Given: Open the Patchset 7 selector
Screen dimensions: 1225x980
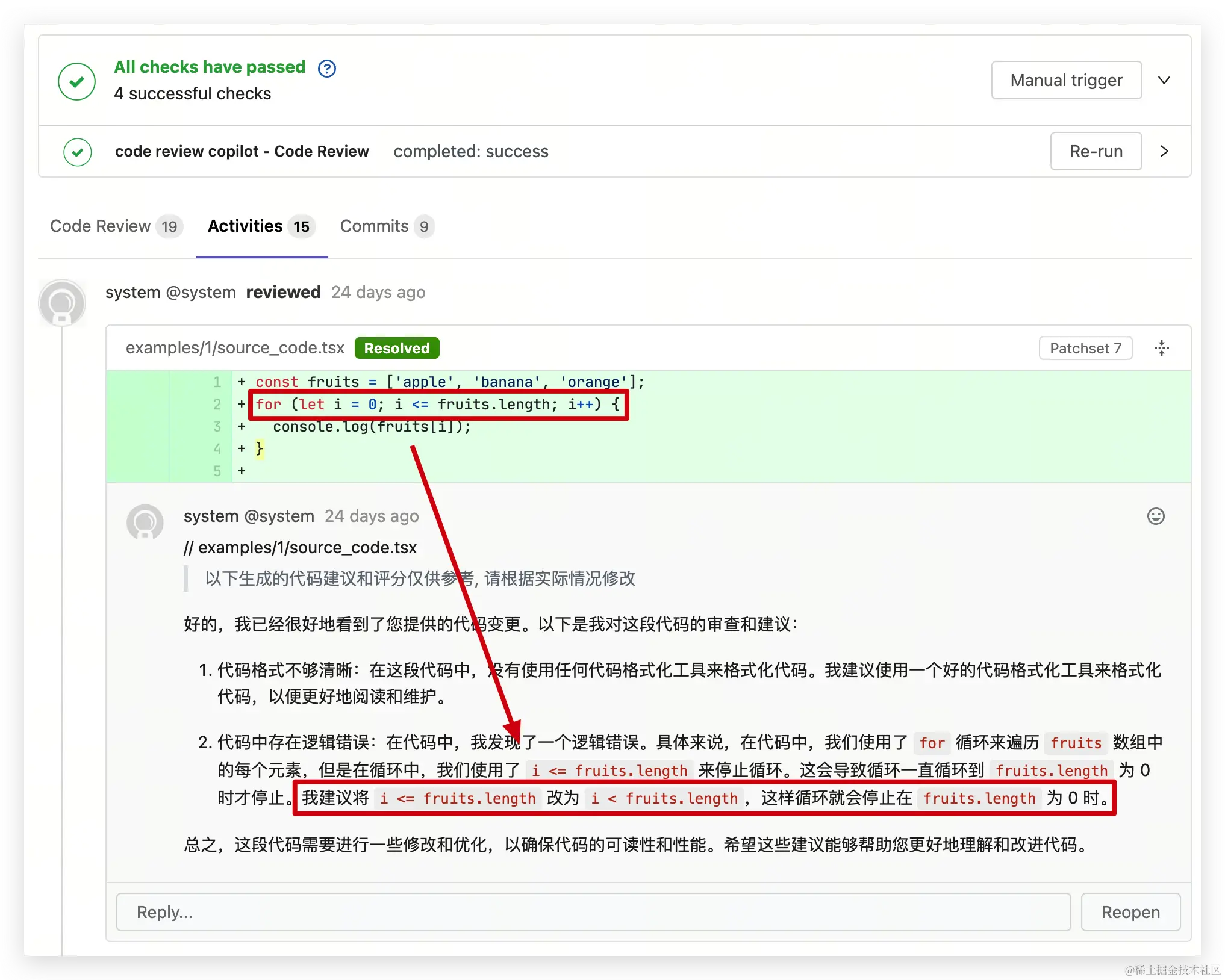Looking at the screenshot, I should 1085,348.
